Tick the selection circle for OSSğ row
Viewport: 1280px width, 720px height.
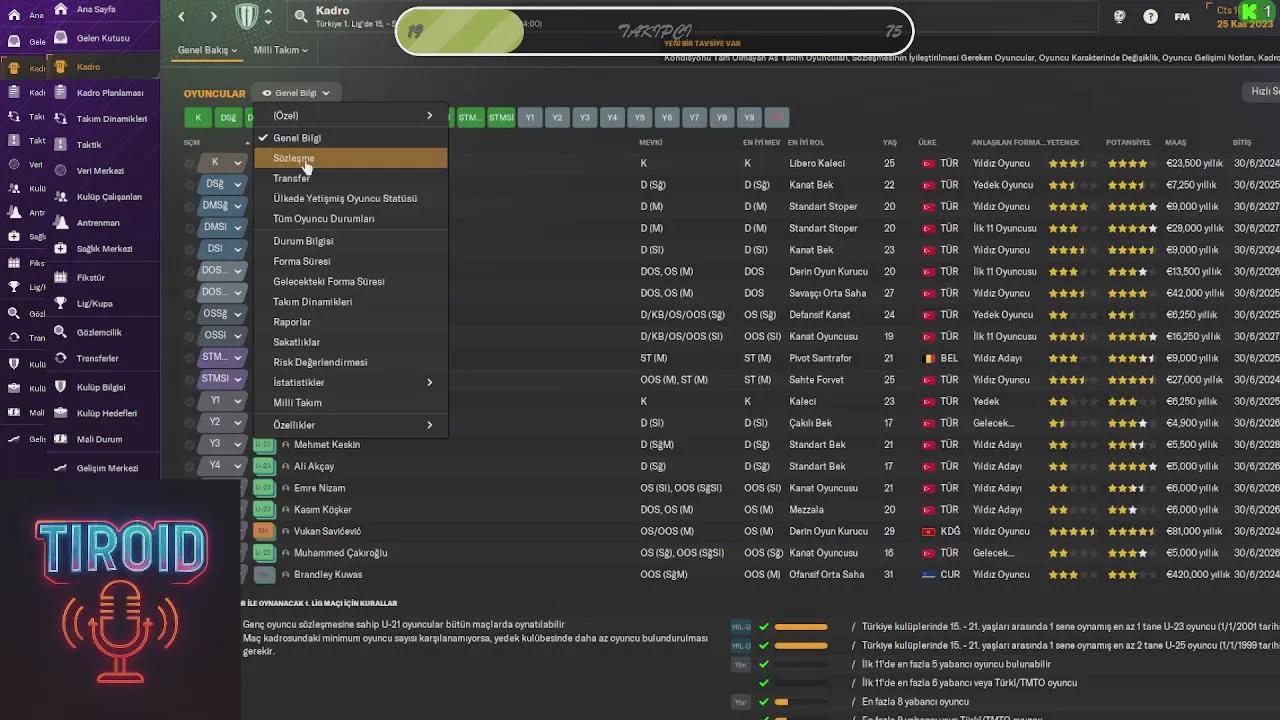(x=189, y=314)
